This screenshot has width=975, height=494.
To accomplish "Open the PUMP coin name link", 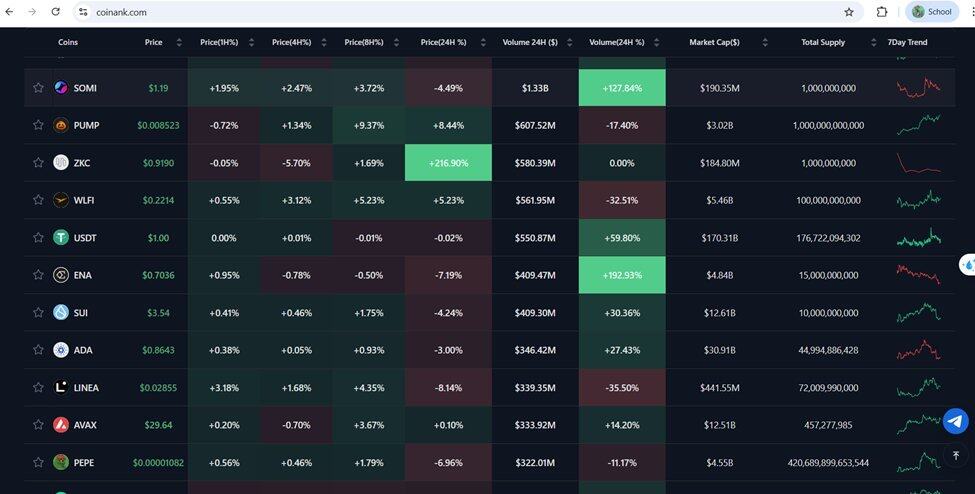I will (86, 126).
